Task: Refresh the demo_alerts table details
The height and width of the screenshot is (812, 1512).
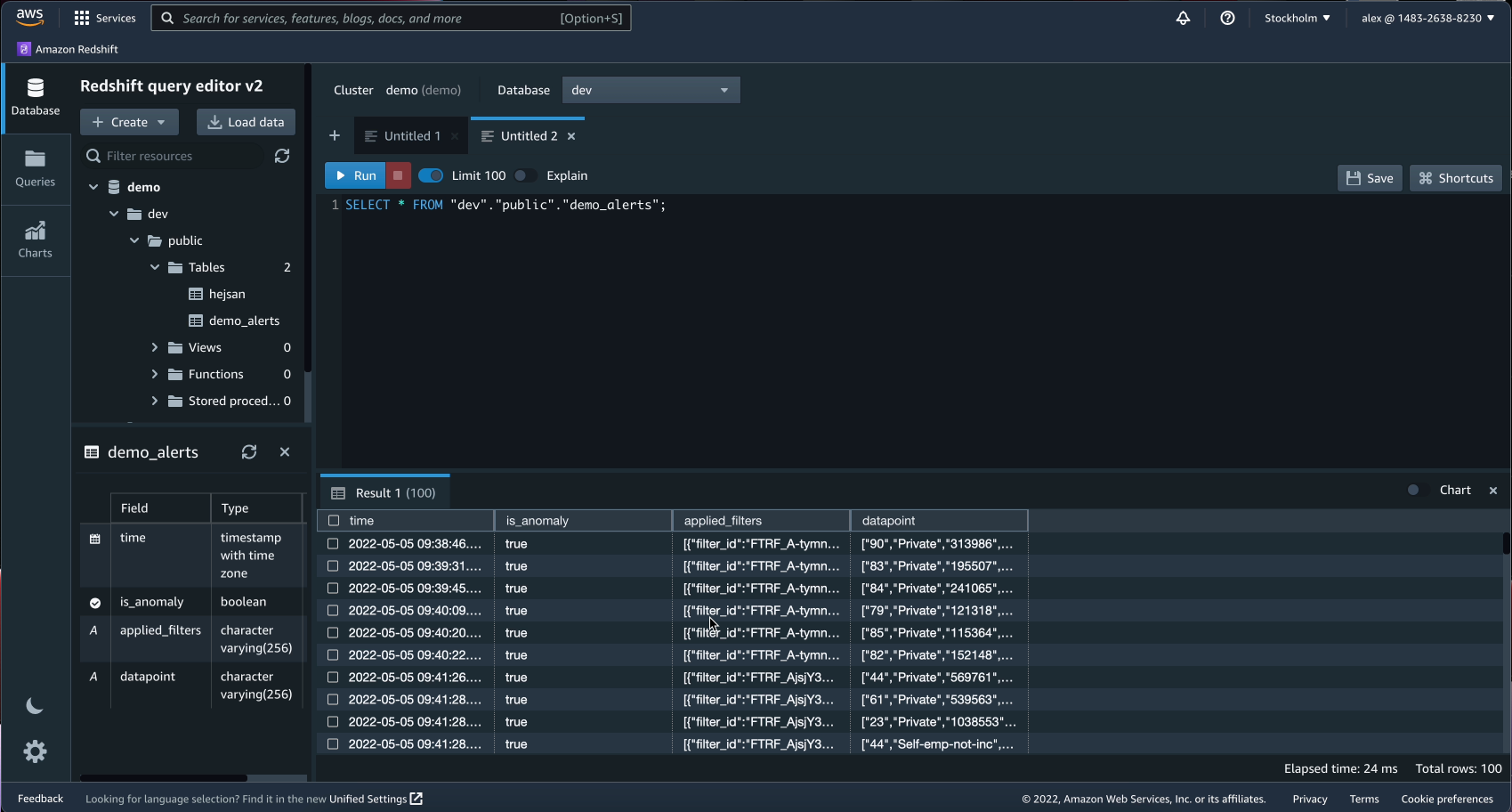Action: [249, 452]
